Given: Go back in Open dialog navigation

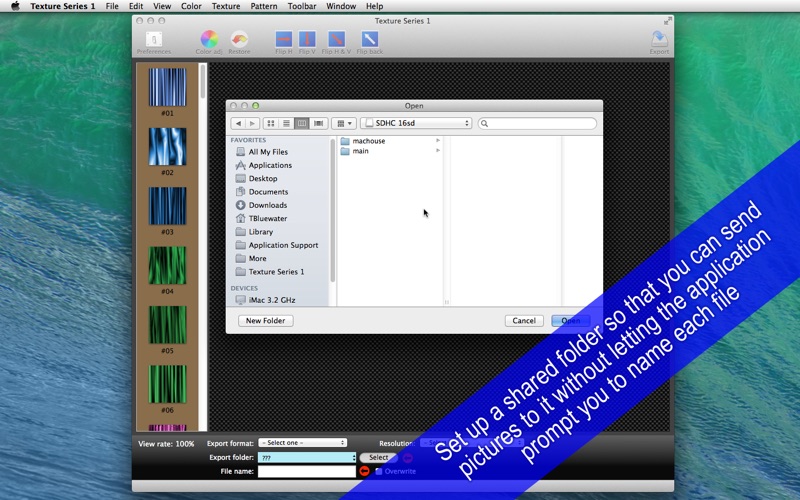Looking at the screenshot, I should point(239,123).
